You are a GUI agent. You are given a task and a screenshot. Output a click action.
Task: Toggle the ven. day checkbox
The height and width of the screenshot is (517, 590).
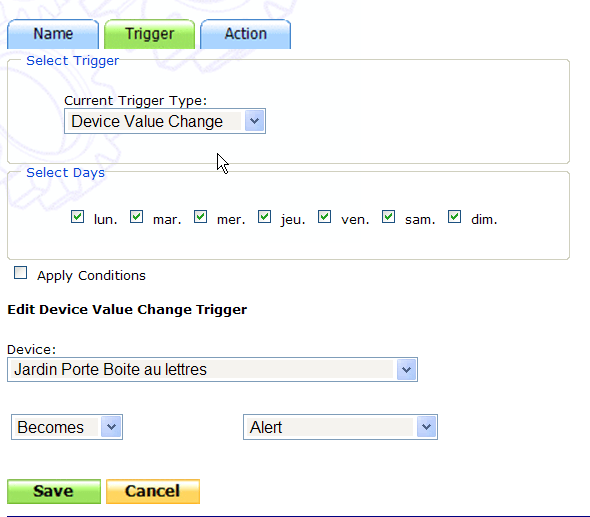[x=324, y=217]
